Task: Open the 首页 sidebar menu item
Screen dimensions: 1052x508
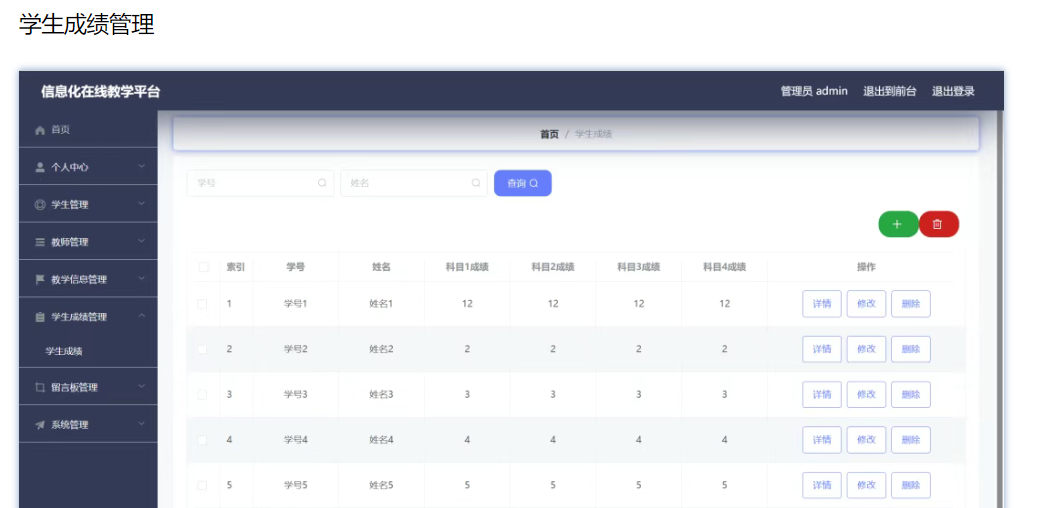Action: (89, 130)
